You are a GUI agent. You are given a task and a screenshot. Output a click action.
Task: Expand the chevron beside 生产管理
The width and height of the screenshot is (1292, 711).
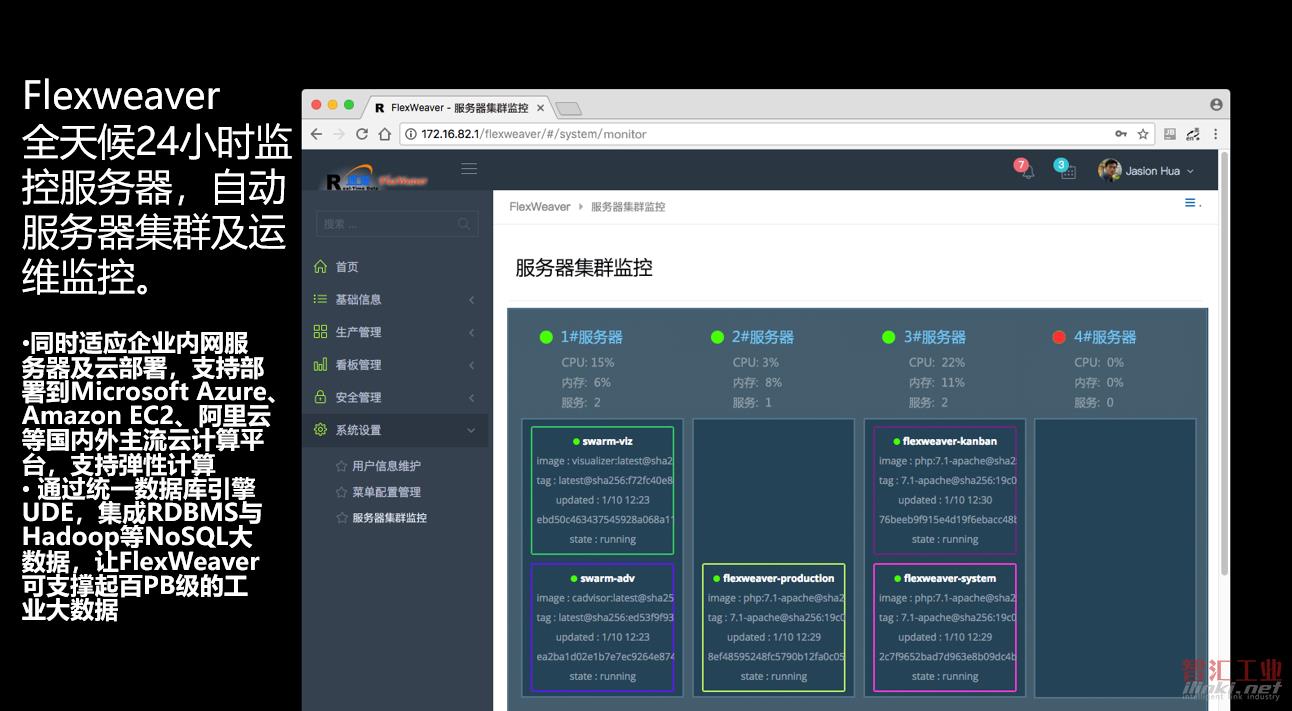(471, 332)
